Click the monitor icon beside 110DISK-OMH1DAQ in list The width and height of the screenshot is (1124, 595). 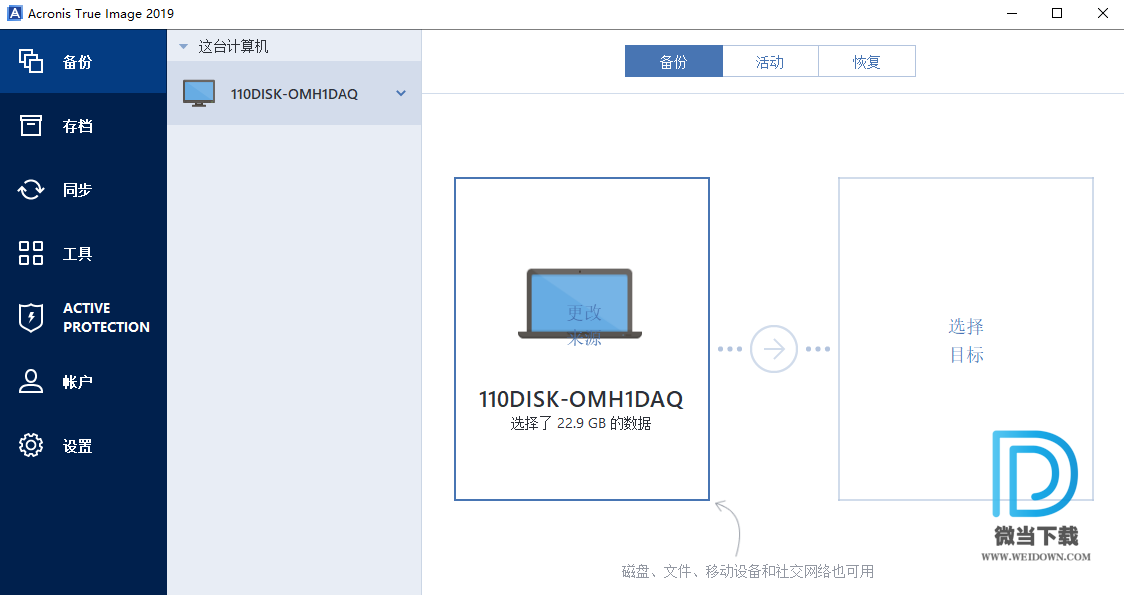click(199, 93)
